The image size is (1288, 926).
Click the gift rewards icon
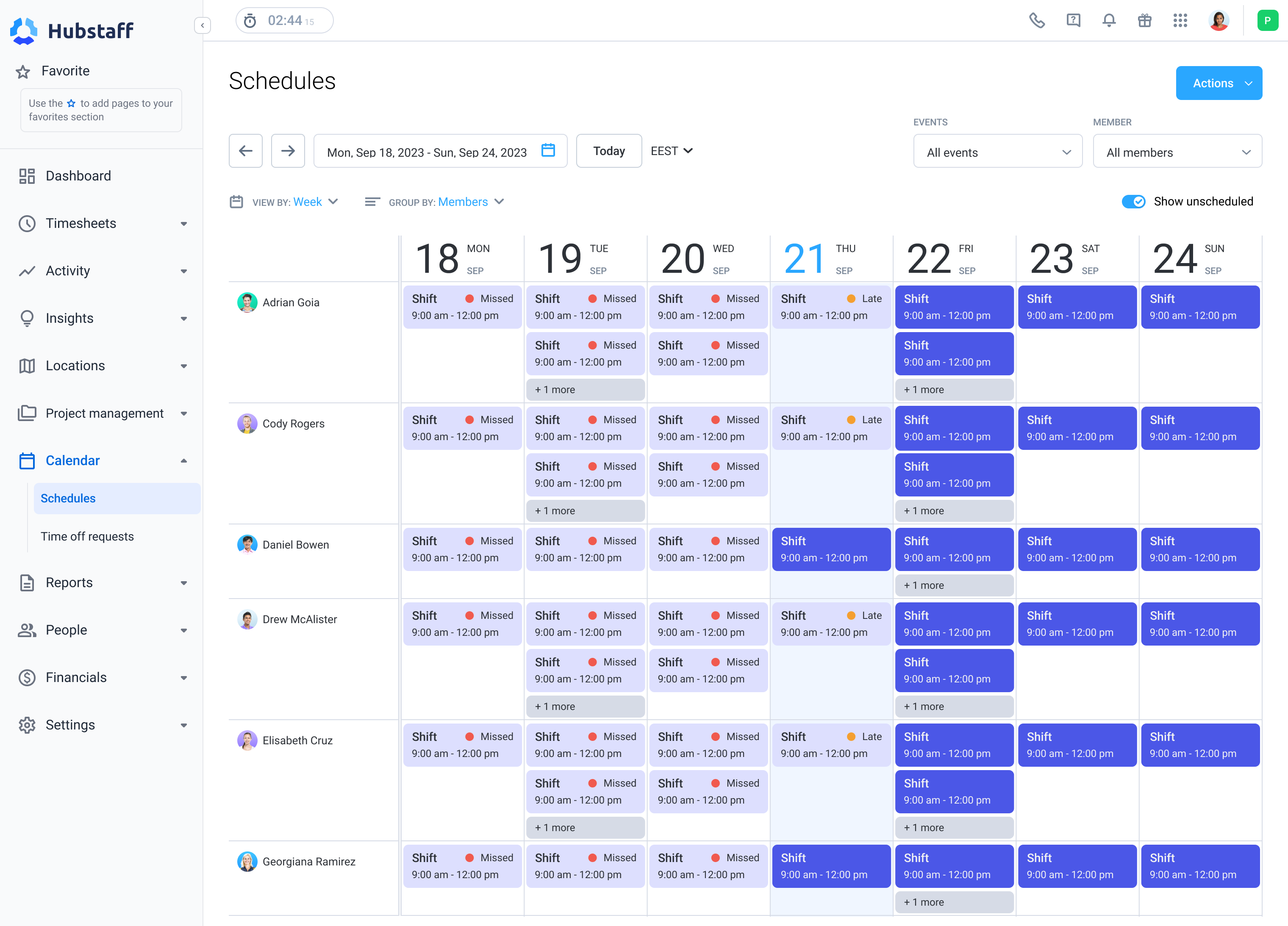click(1144, 21)
